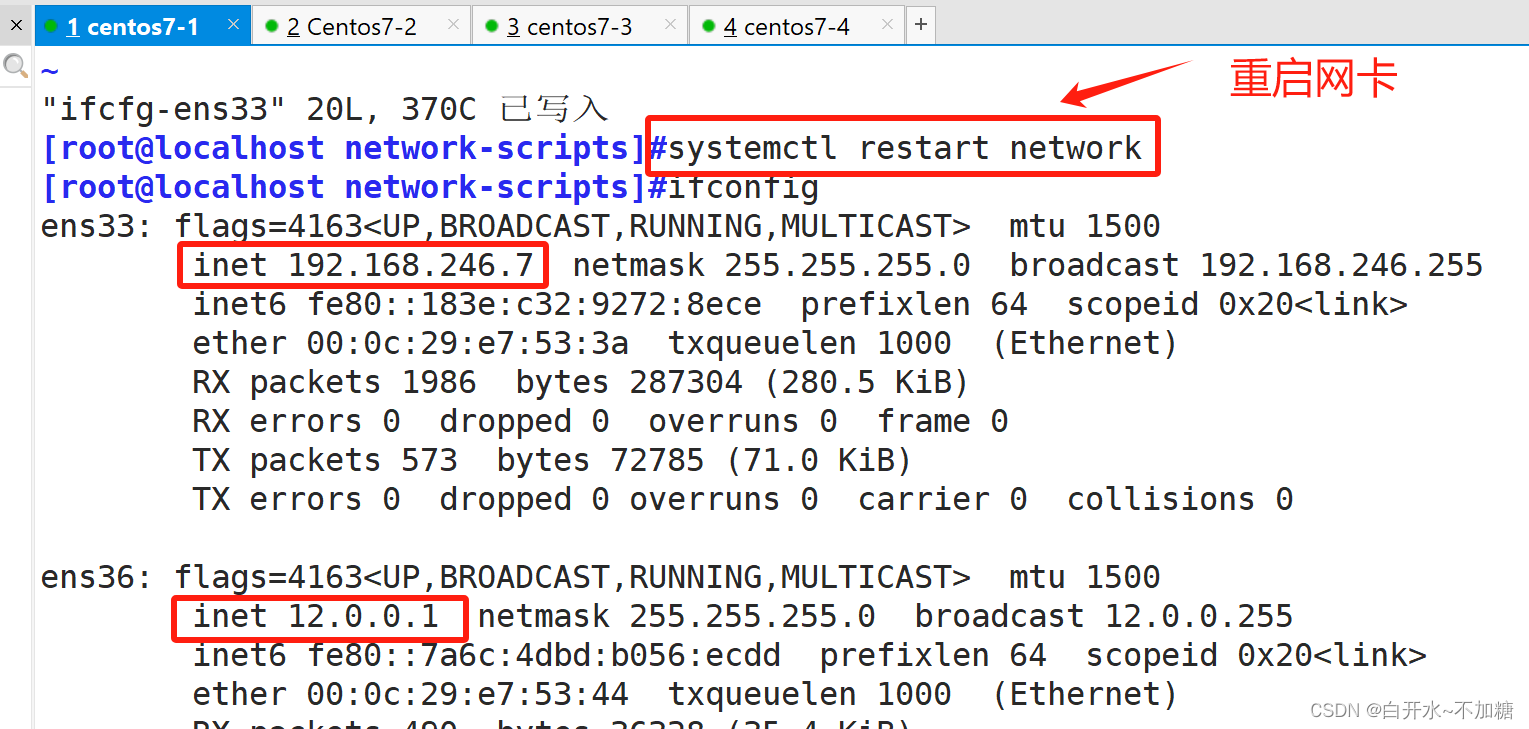This screenshot has height=729, width=1529.
Task: Click the systemctl restart network command
Action: tap(904, 148)
